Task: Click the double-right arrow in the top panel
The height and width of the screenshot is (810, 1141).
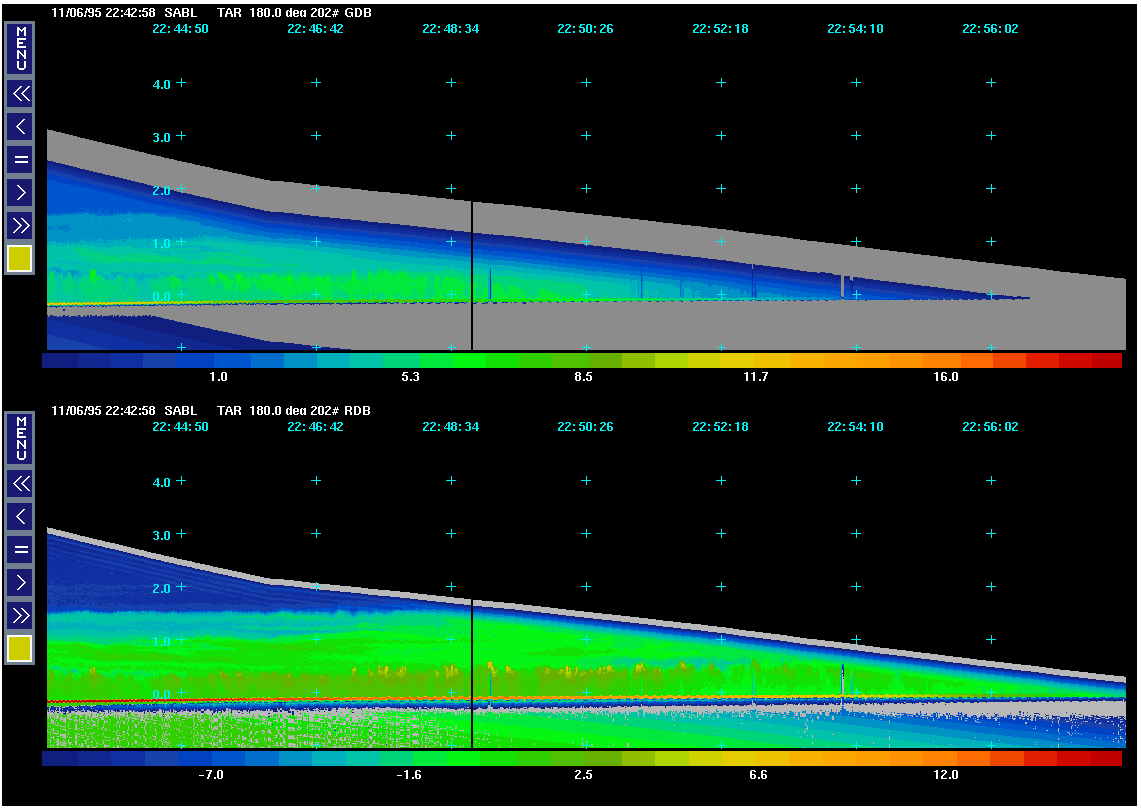Action: 20,224
